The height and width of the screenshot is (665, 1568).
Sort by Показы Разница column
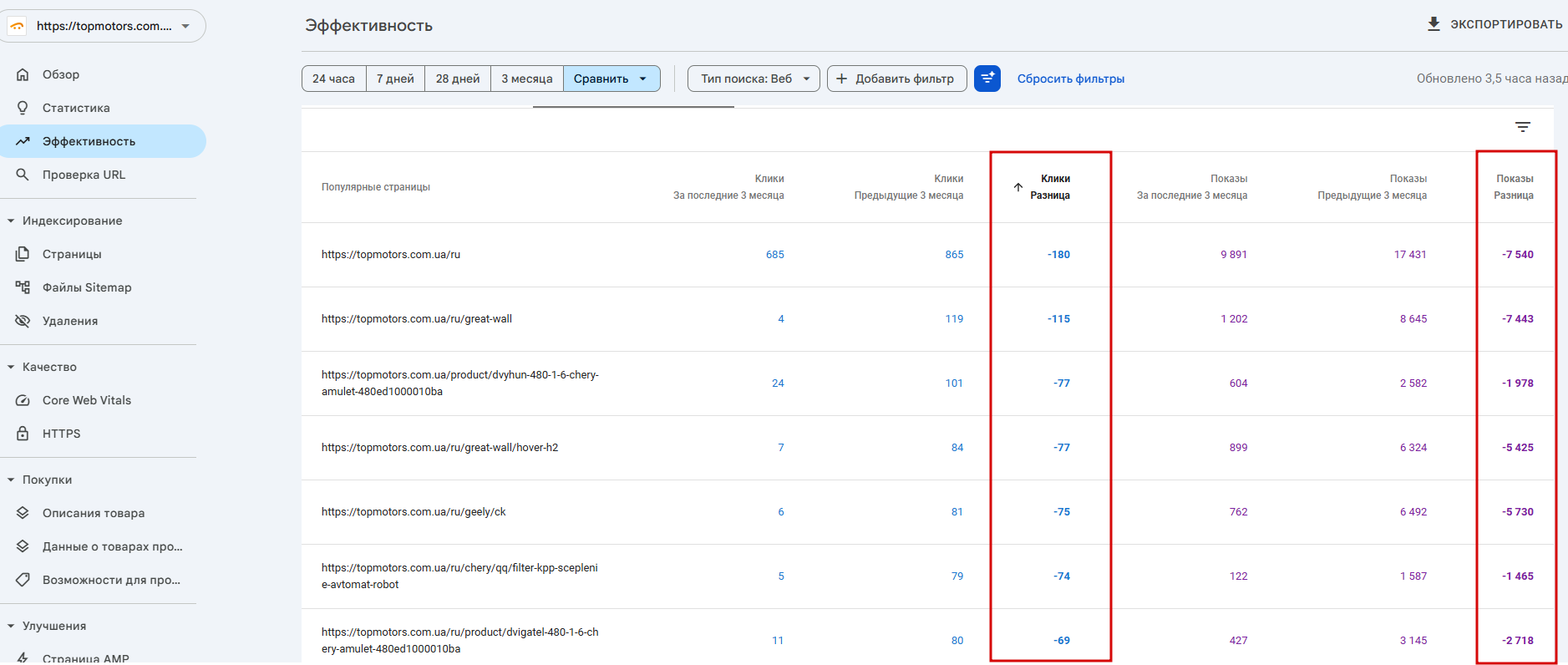coord(1514,187)
